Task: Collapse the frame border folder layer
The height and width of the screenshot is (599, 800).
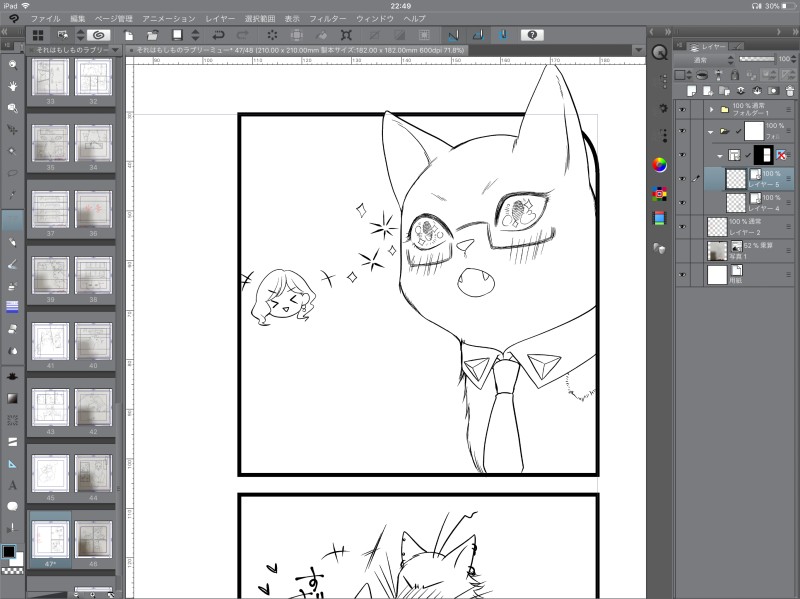Action: click(x=720, y=156)
